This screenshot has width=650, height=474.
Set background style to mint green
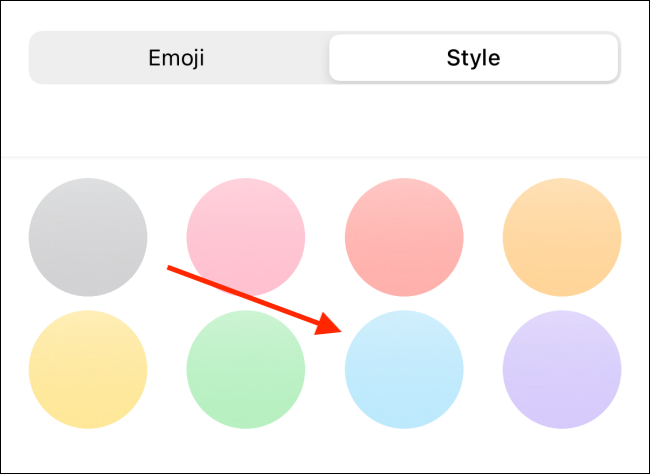(246, 369)
